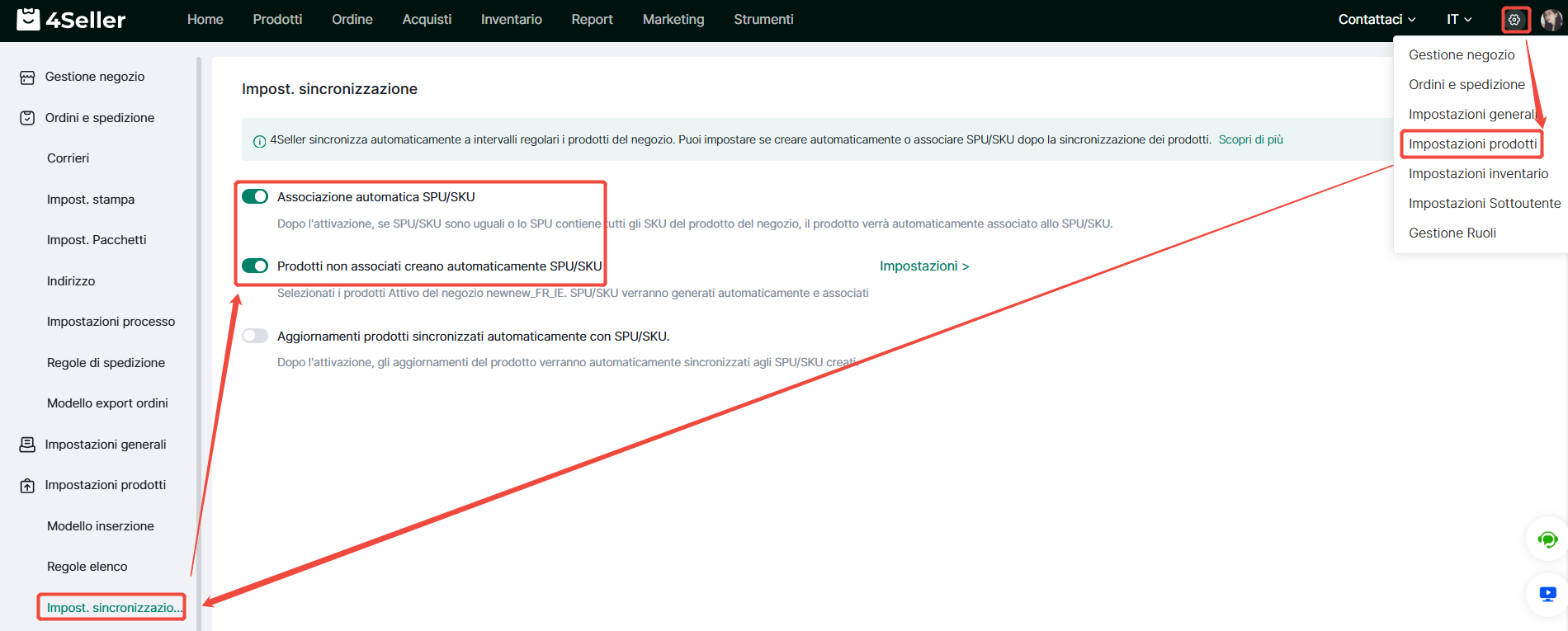Expand the Contattaci dropdown
This screenshot has height=631, width=1568.
1377,20
